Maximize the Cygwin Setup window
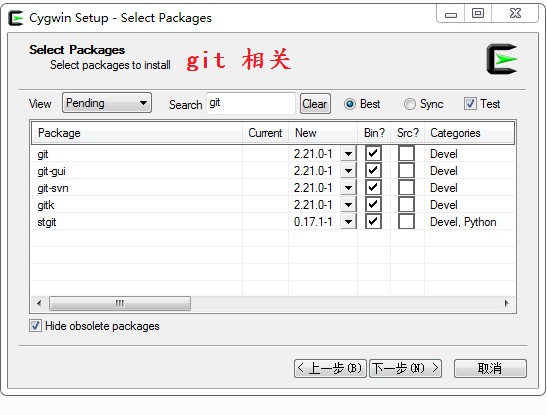The width and height of the screenshot is (547, 415). pyautogui.click(x=478, y=14)
